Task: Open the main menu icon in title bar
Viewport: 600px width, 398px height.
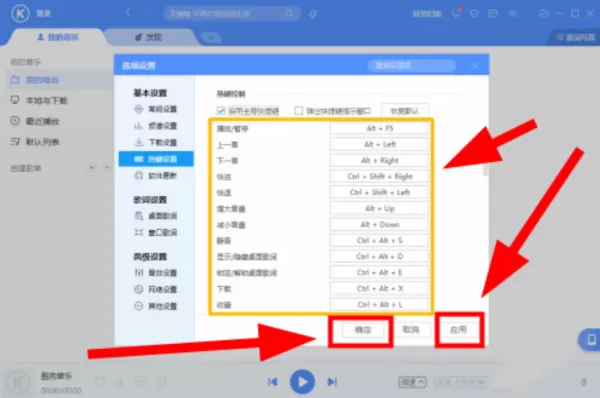Action: (513, 14)
